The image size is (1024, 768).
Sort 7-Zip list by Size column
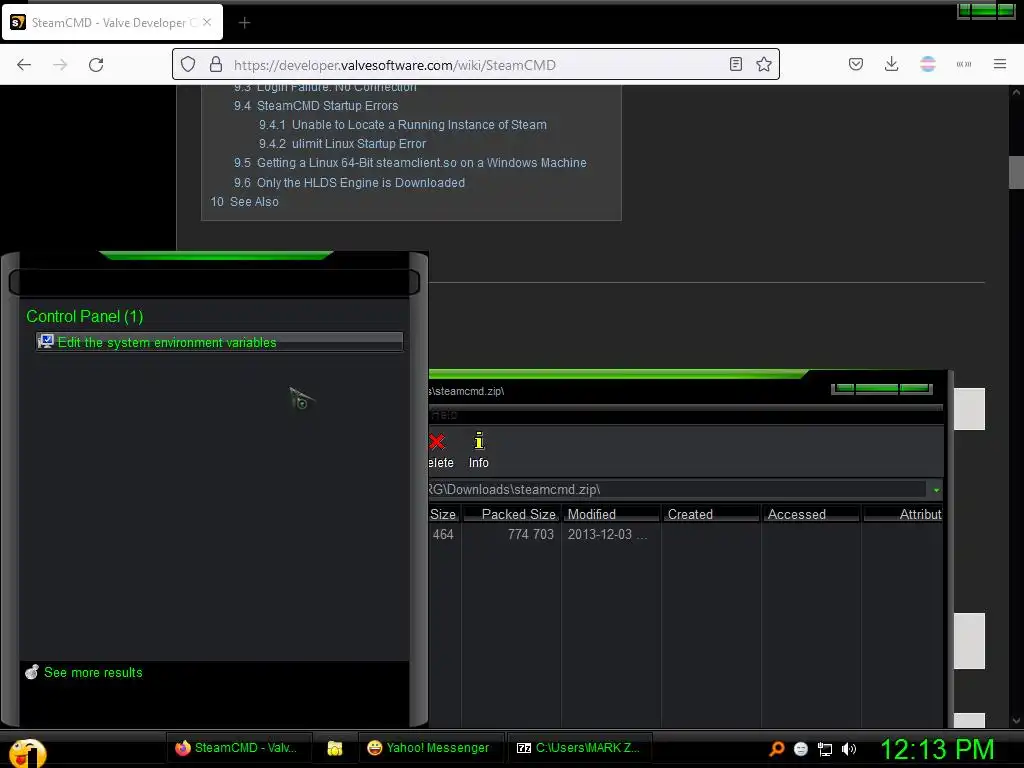(444, 515)
